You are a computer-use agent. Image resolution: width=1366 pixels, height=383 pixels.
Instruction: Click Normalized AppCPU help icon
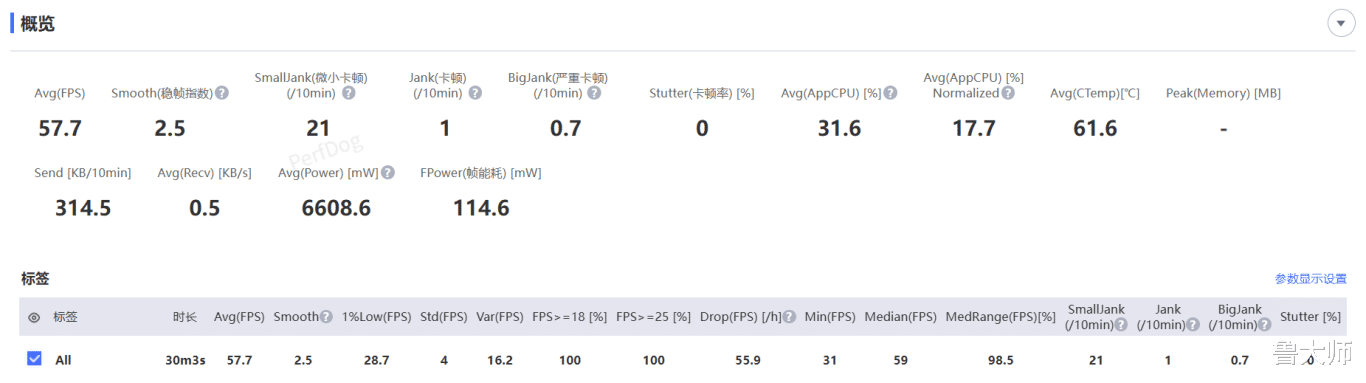[x=1008, y=93]
